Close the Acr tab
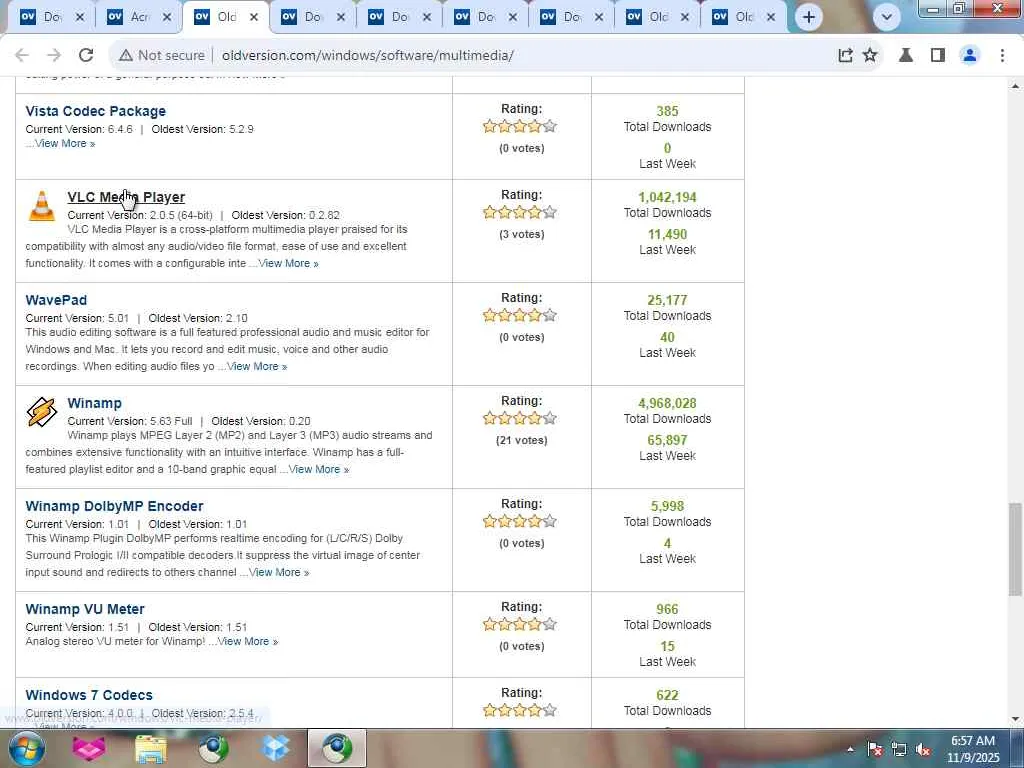 pyautogui.click(x=167, y=17)
